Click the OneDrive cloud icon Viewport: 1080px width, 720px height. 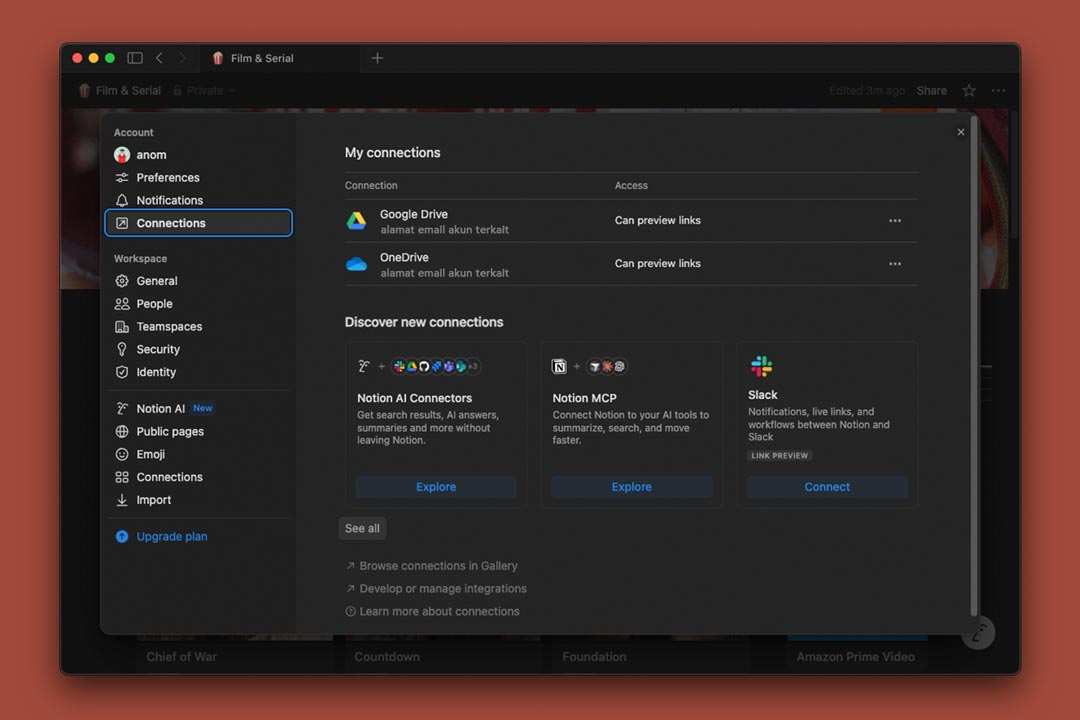point(356,264)
